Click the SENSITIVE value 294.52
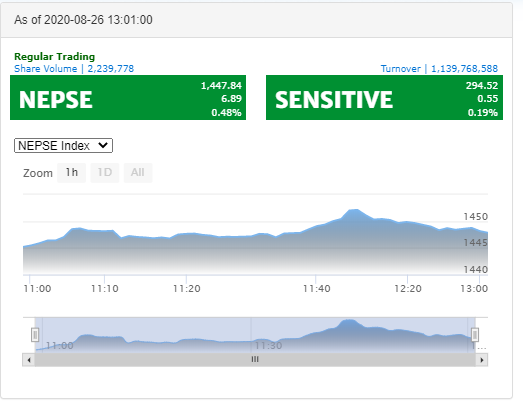 pos(482,85)
